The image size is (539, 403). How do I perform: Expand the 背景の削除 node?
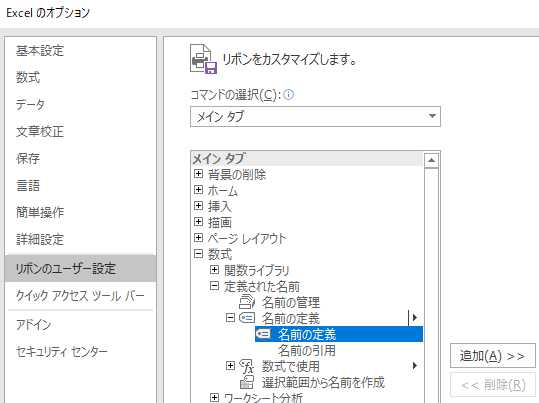[198, 174]
